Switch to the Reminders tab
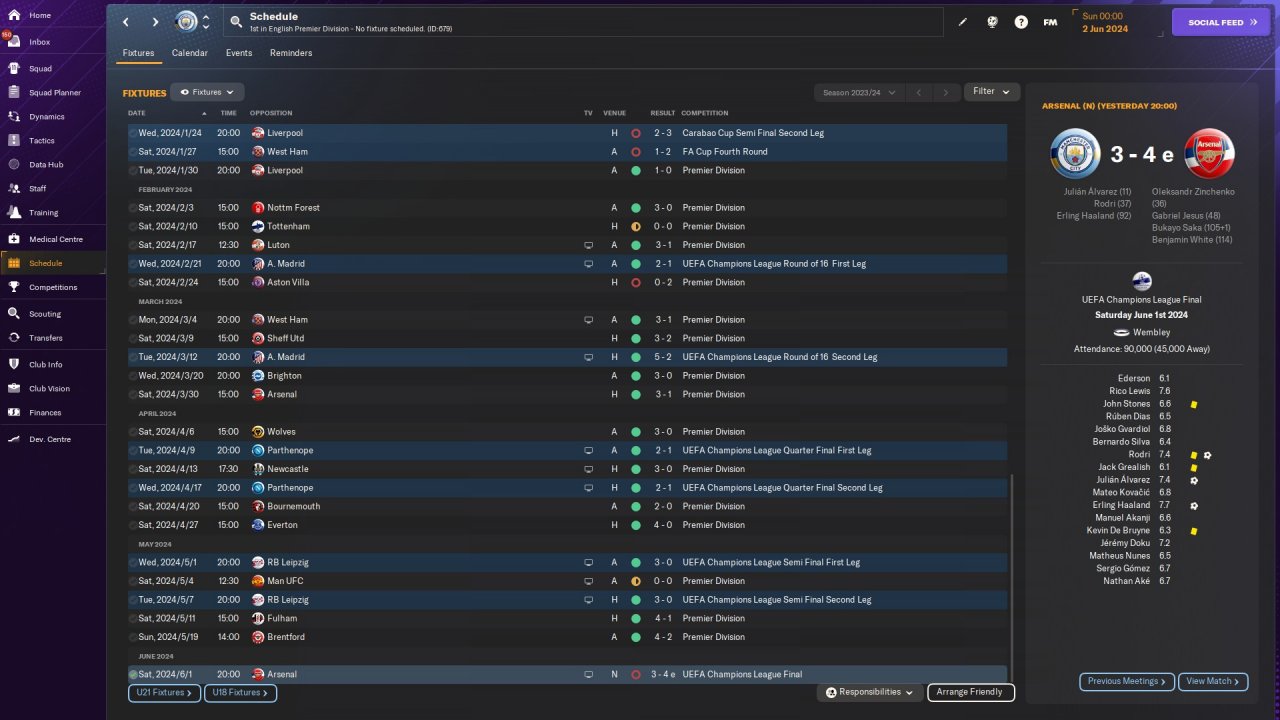Viewport: 1280px width, 720px height. pos(291,53)
